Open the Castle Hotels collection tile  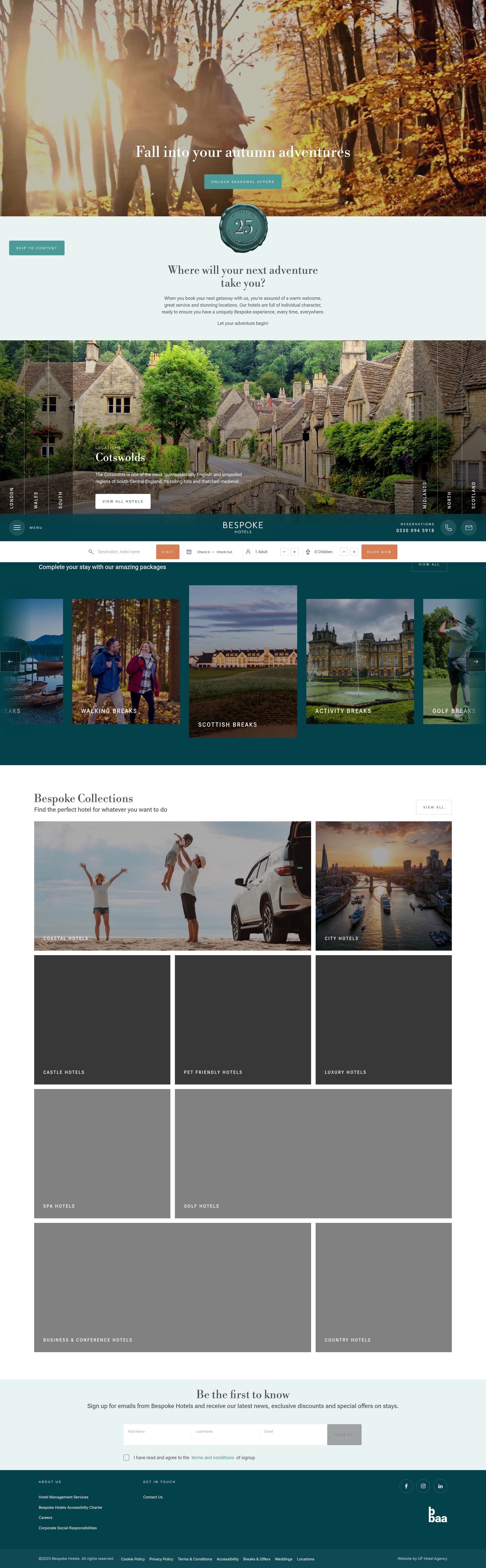(102, 1019)
